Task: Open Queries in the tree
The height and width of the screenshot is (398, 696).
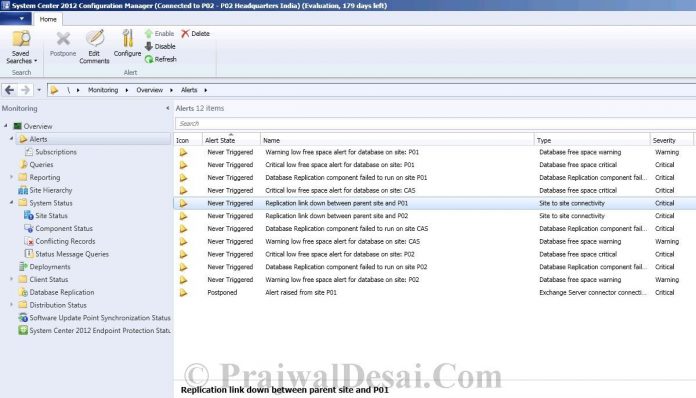Action: tap(41, 165)
